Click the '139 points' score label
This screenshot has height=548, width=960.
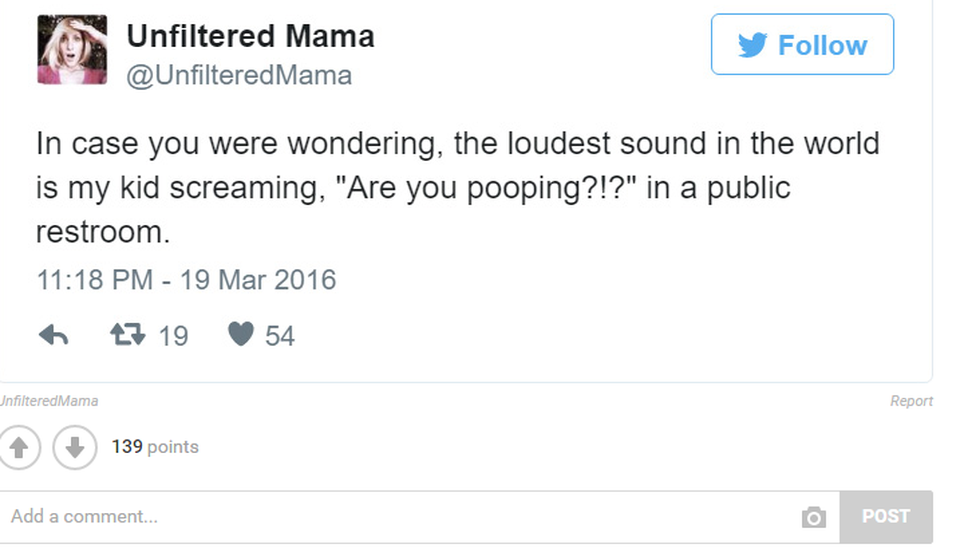tap(155, 447)
